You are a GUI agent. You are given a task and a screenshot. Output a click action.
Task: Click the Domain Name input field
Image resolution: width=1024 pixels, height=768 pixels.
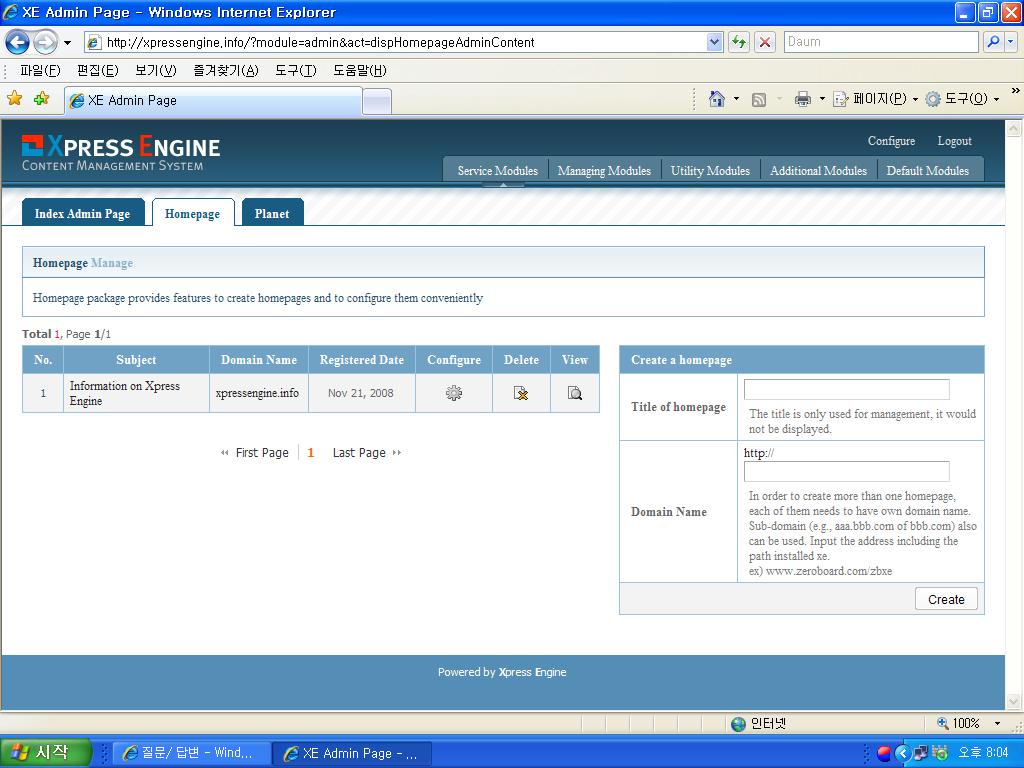click(x=846, y=472)
